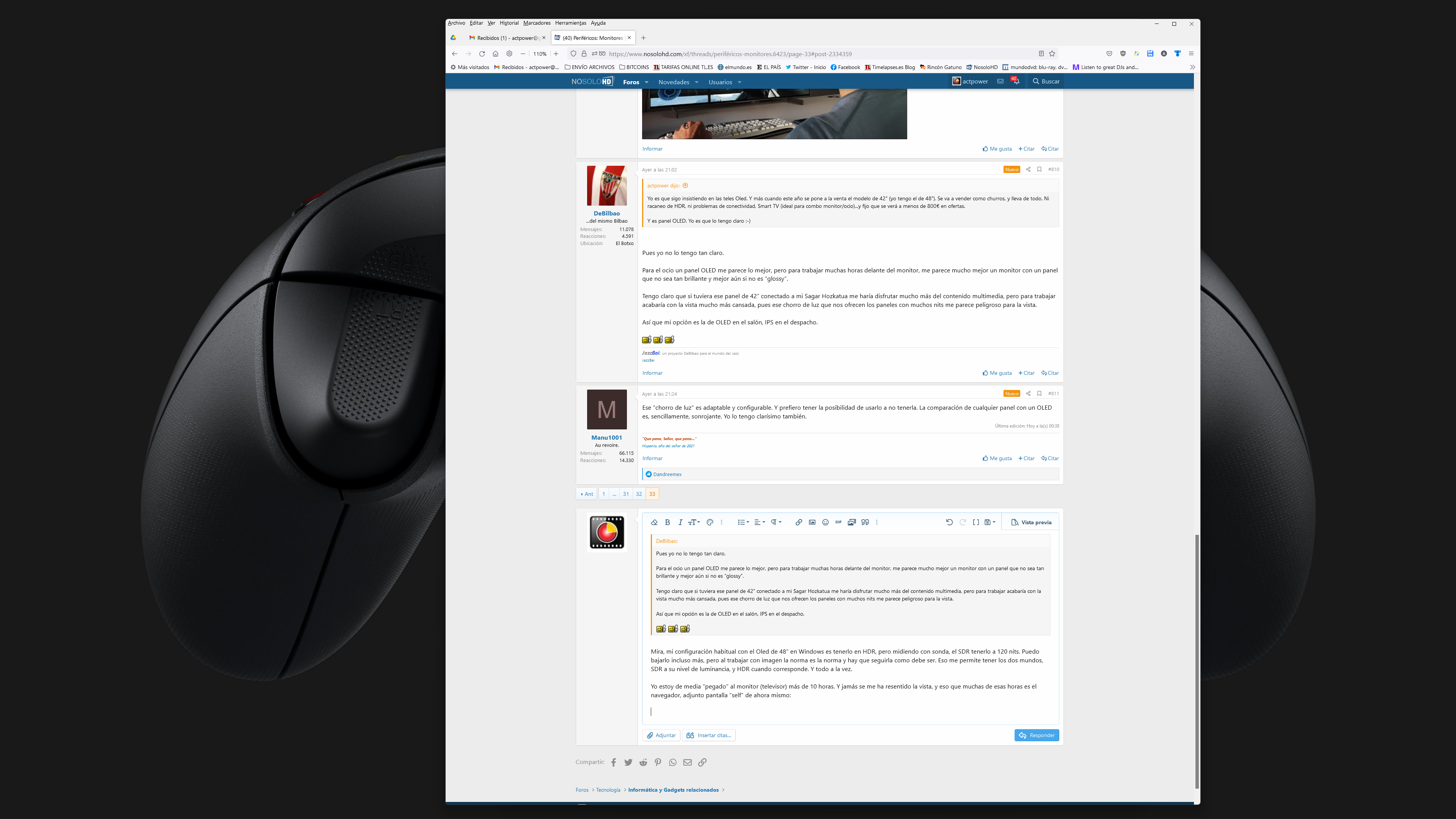Open the text alignment dropdown
The width and height of the screenshot is (1456, 819).
[x=760, y=522]
